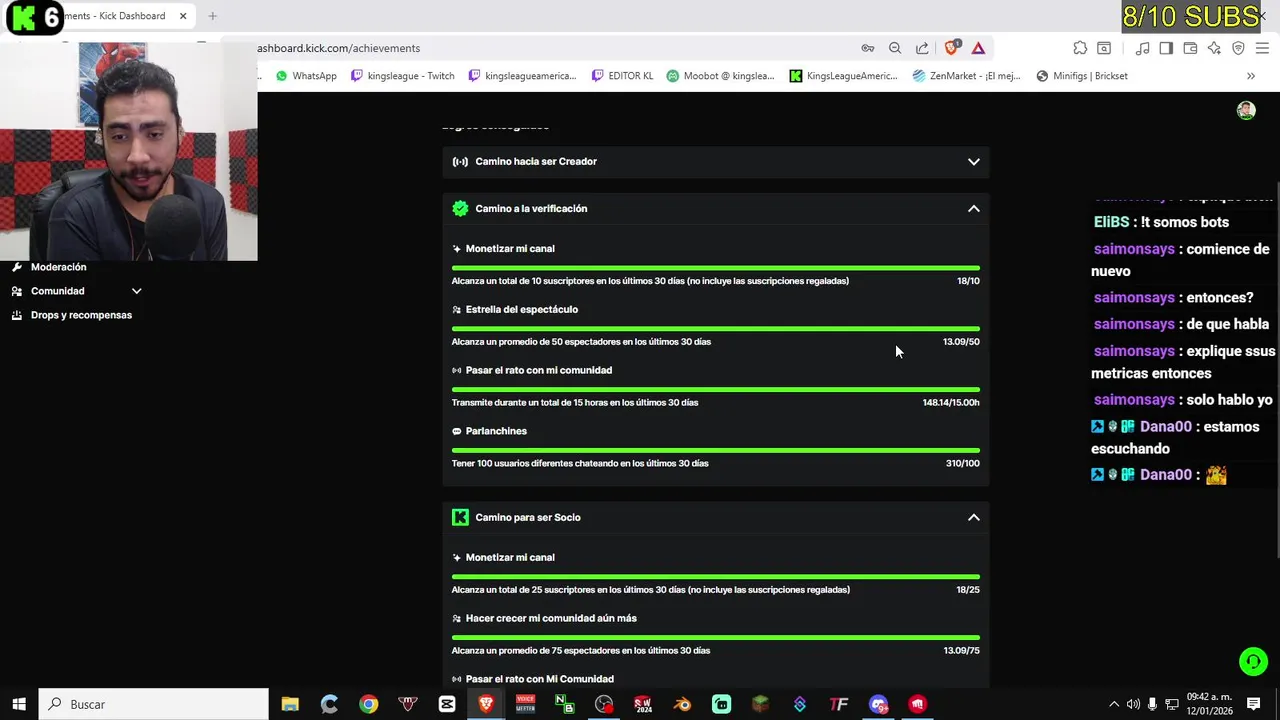Image resolution: width=1280 pixels, height=720 pixels.
Task: Open Brave Wallet from the toolbar
Action: coord(1190,48)
